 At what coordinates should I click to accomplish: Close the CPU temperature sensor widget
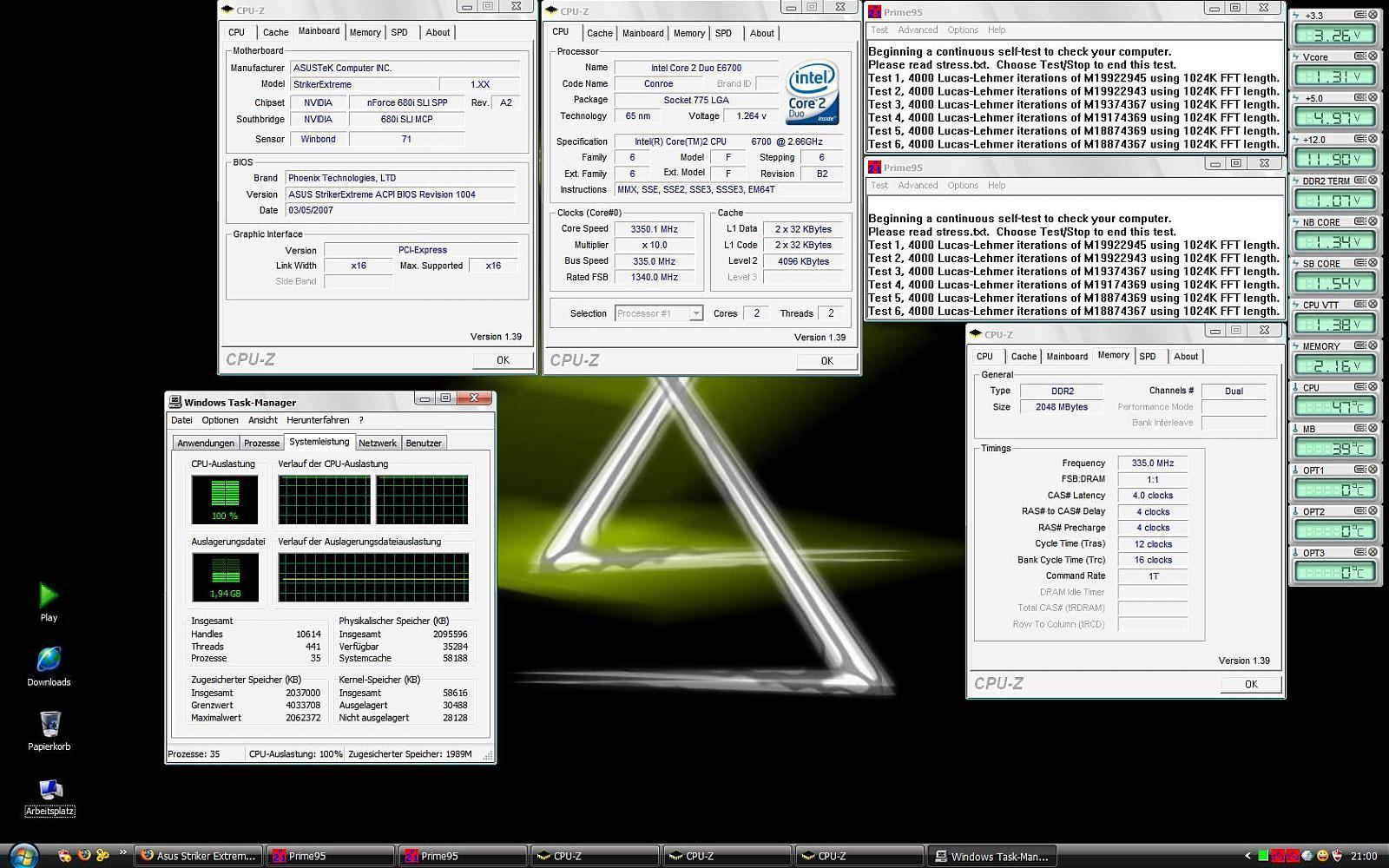(1373, 387)
